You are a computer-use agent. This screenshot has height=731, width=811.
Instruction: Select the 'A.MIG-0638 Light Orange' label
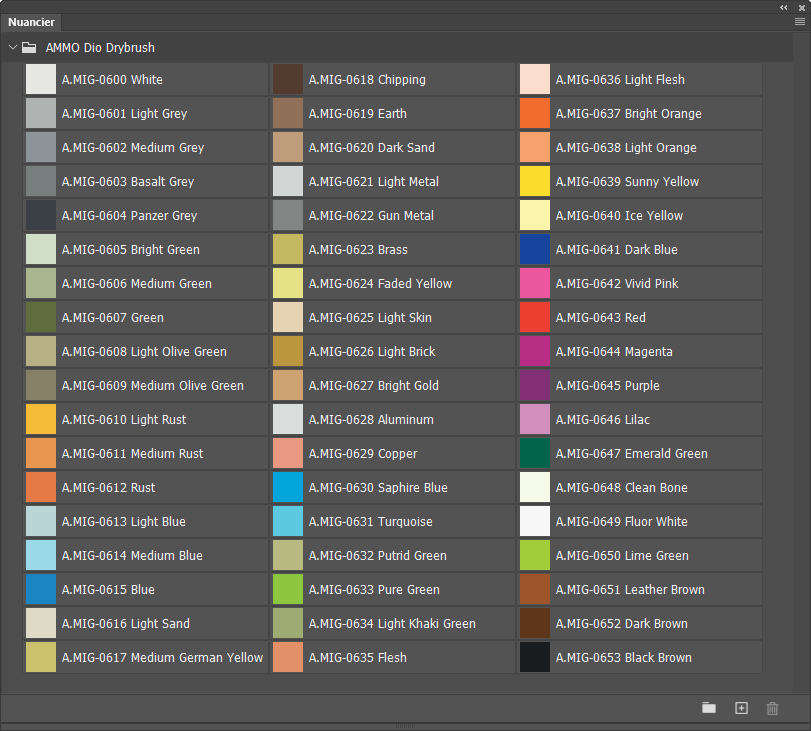coord(626,148)
